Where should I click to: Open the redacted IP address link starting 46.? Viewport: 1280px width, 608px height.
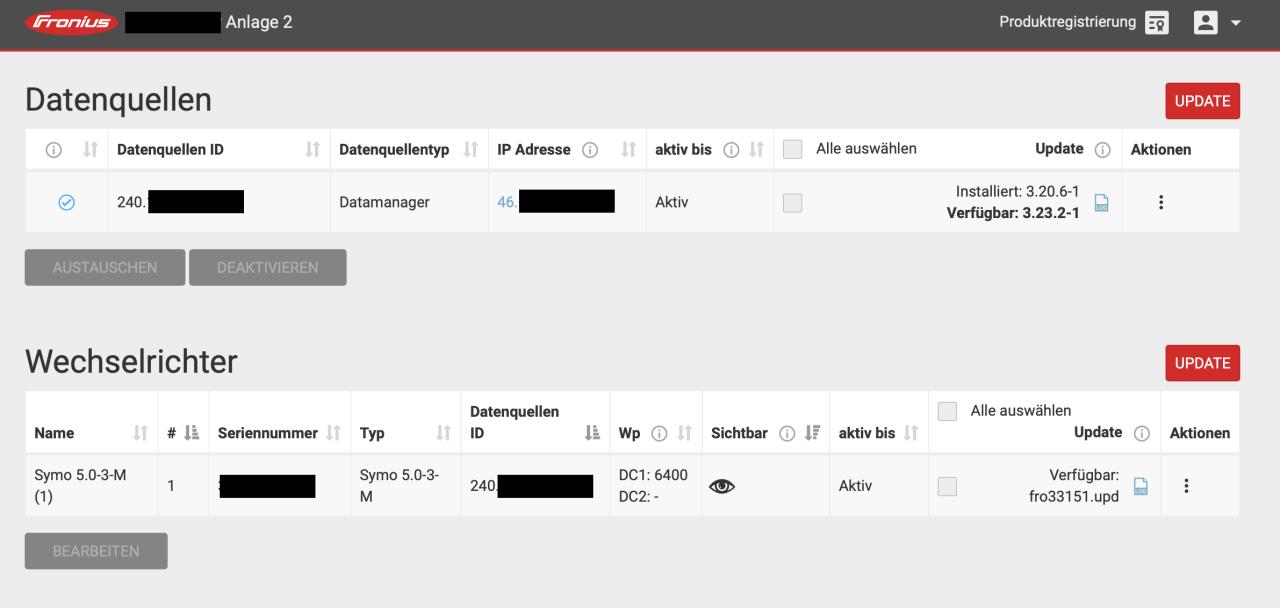coord(555,202)
